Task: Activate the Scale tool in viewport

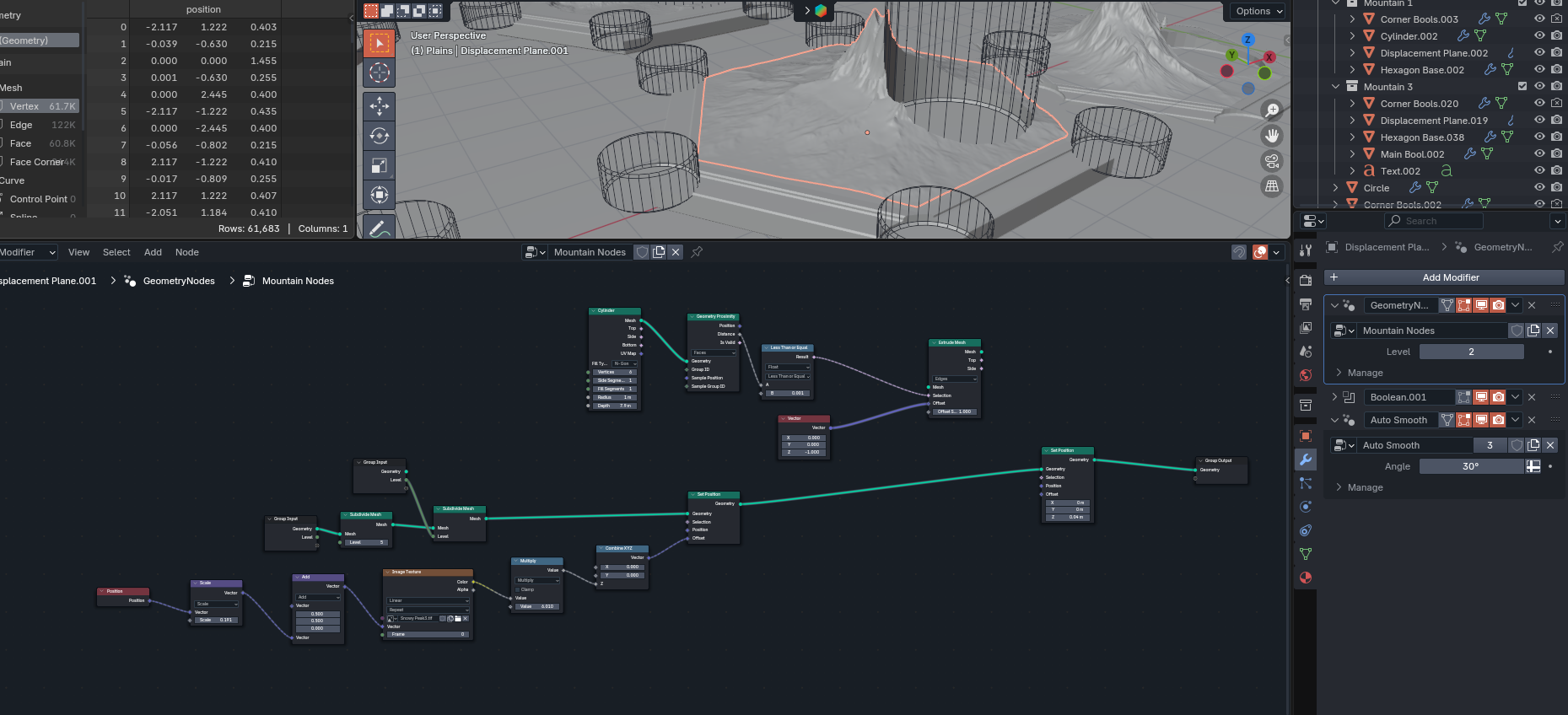Action: click(x=379, y=166)
